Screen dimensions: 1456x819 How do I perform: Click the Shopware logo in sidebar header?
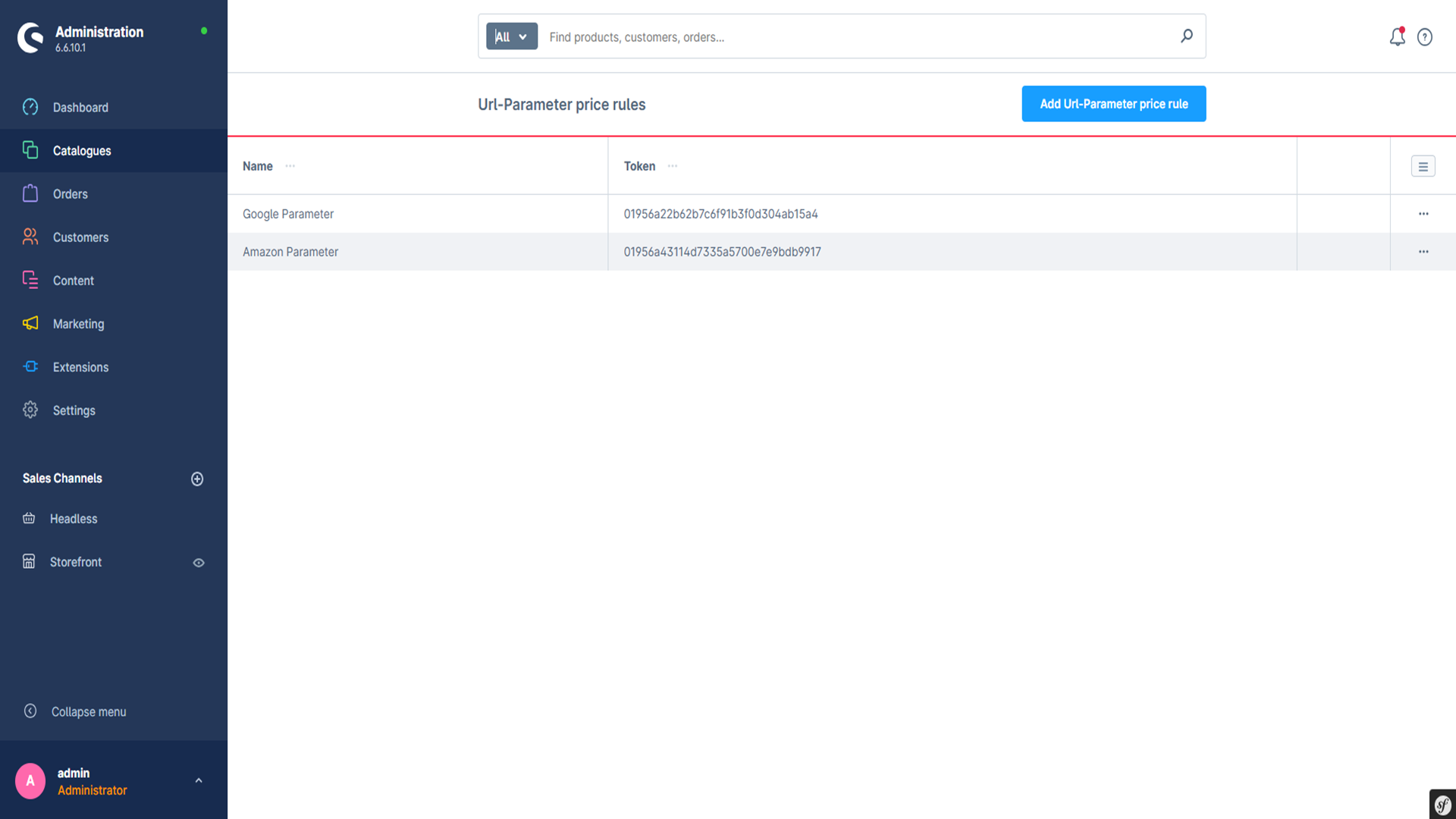(30, 37)
